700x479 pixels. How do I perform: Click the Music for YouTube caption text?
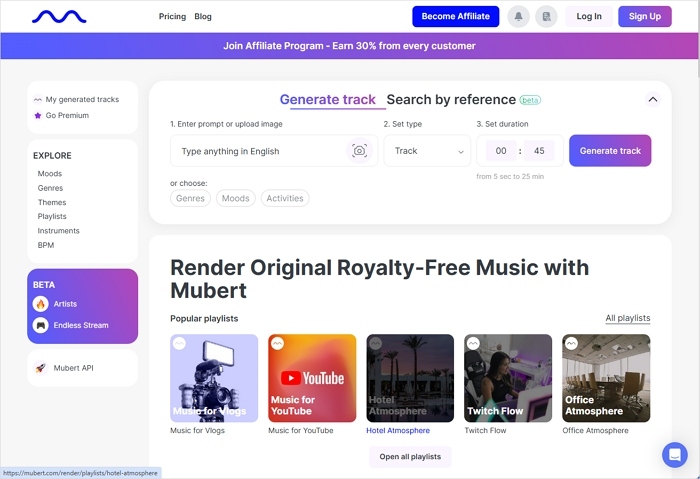[301, 431]
